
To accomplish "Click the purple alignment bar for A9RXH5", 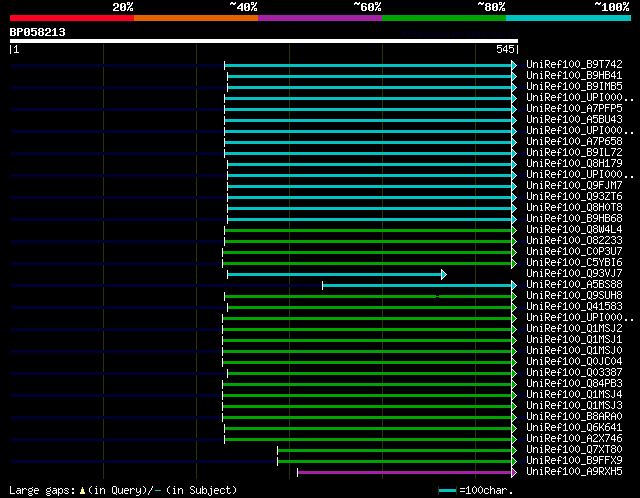I will 405,472.
